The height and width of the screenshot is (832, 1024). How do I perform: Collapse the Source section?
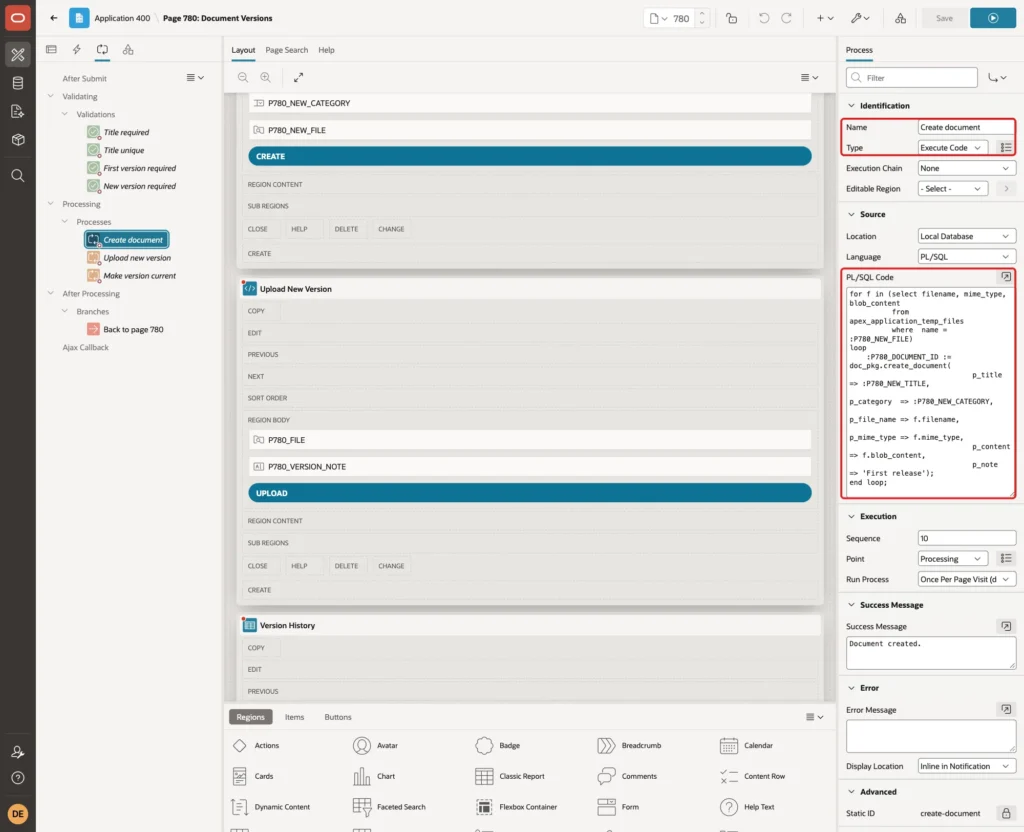coord(851,214)
